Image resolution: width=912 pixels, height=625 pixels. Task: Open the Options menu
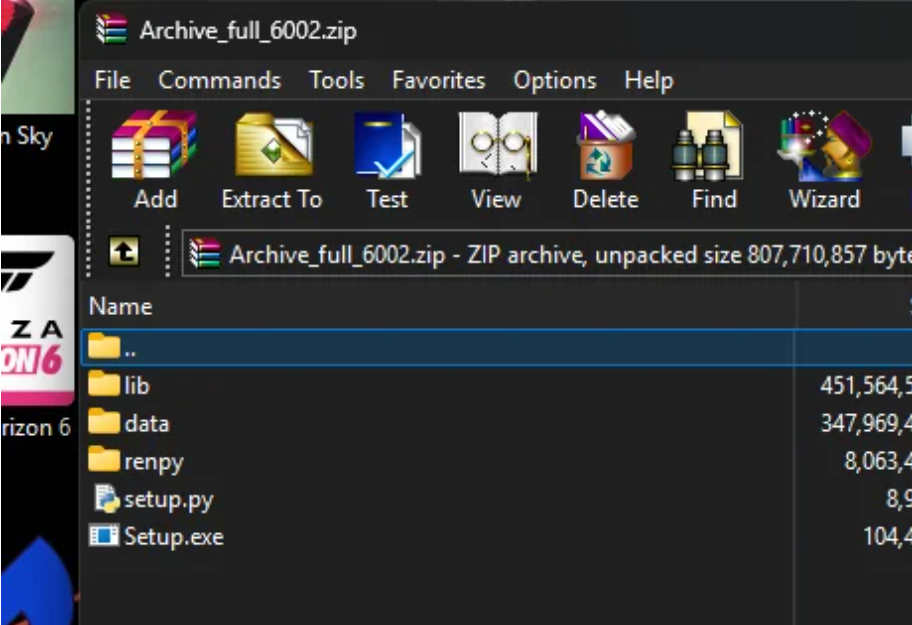[x=555, y=80]
